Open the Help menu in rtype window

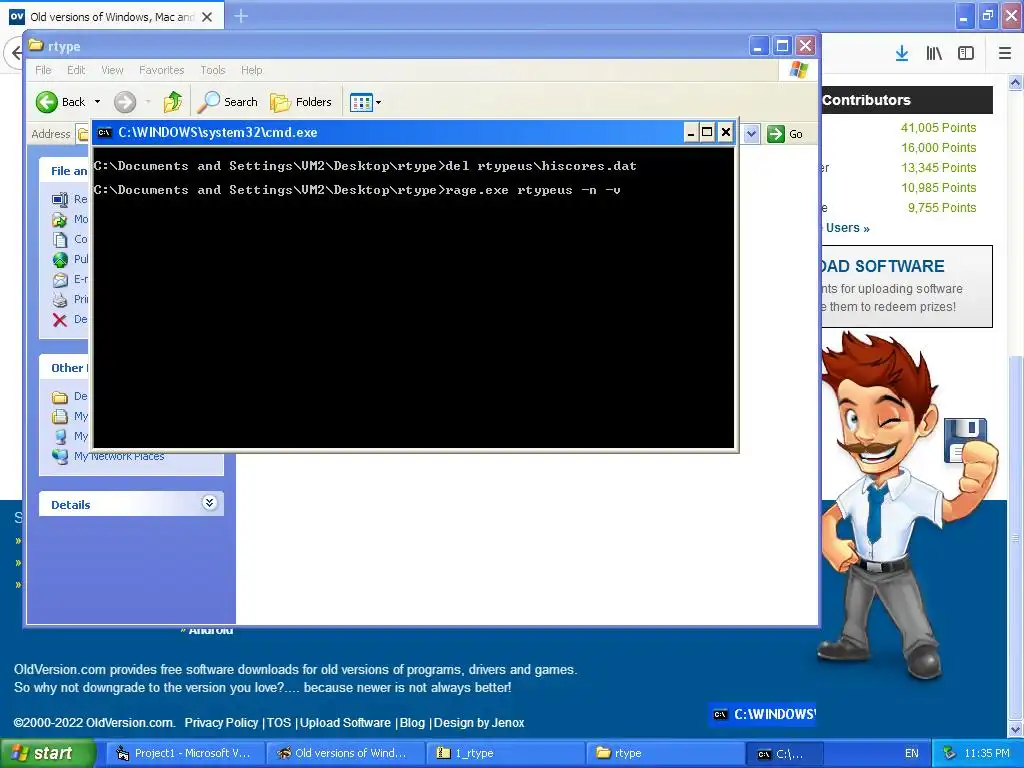pos(251,70)
